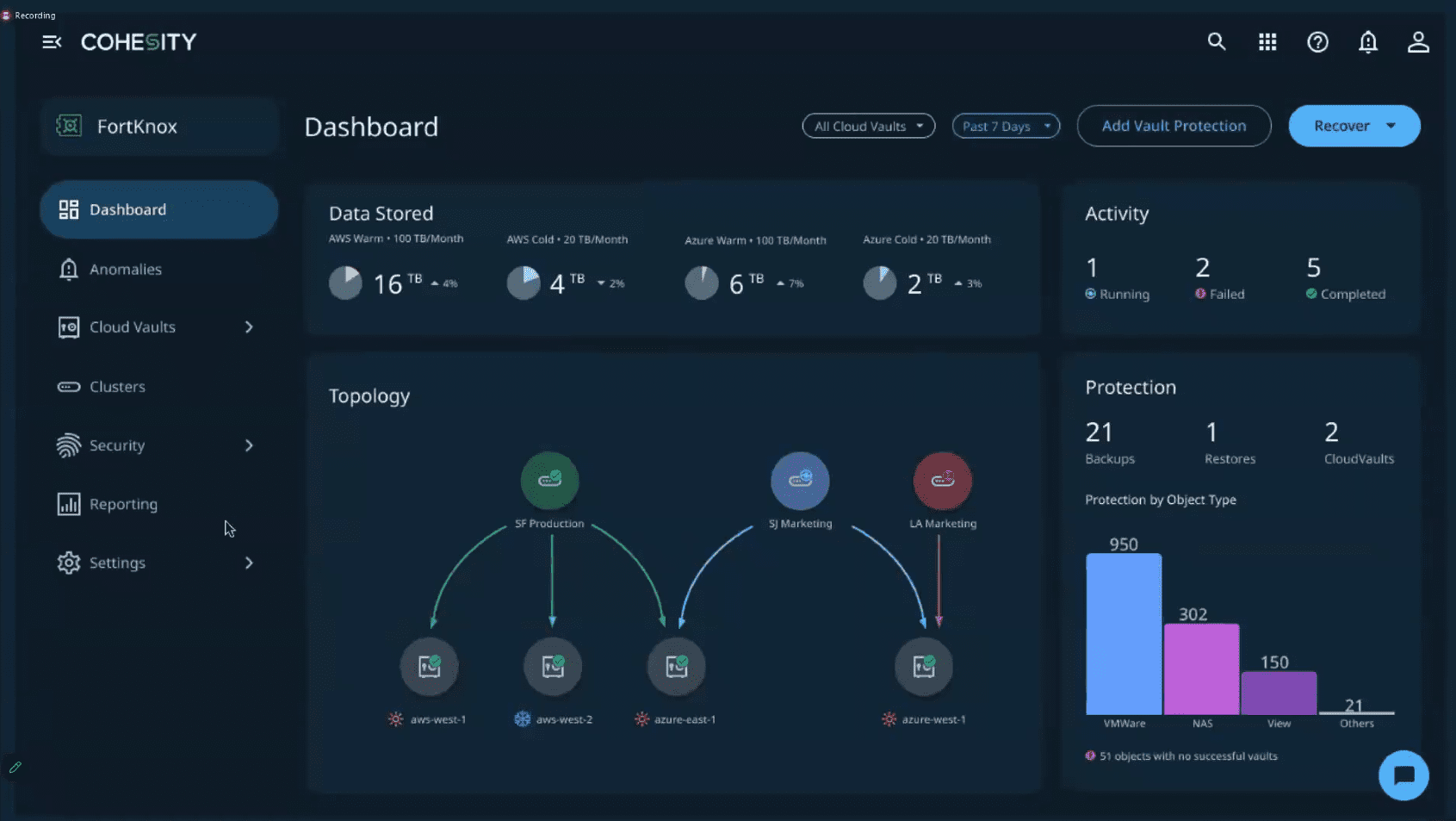
Task: Open the Reporting menu item
Action: [x=158, y=504]
